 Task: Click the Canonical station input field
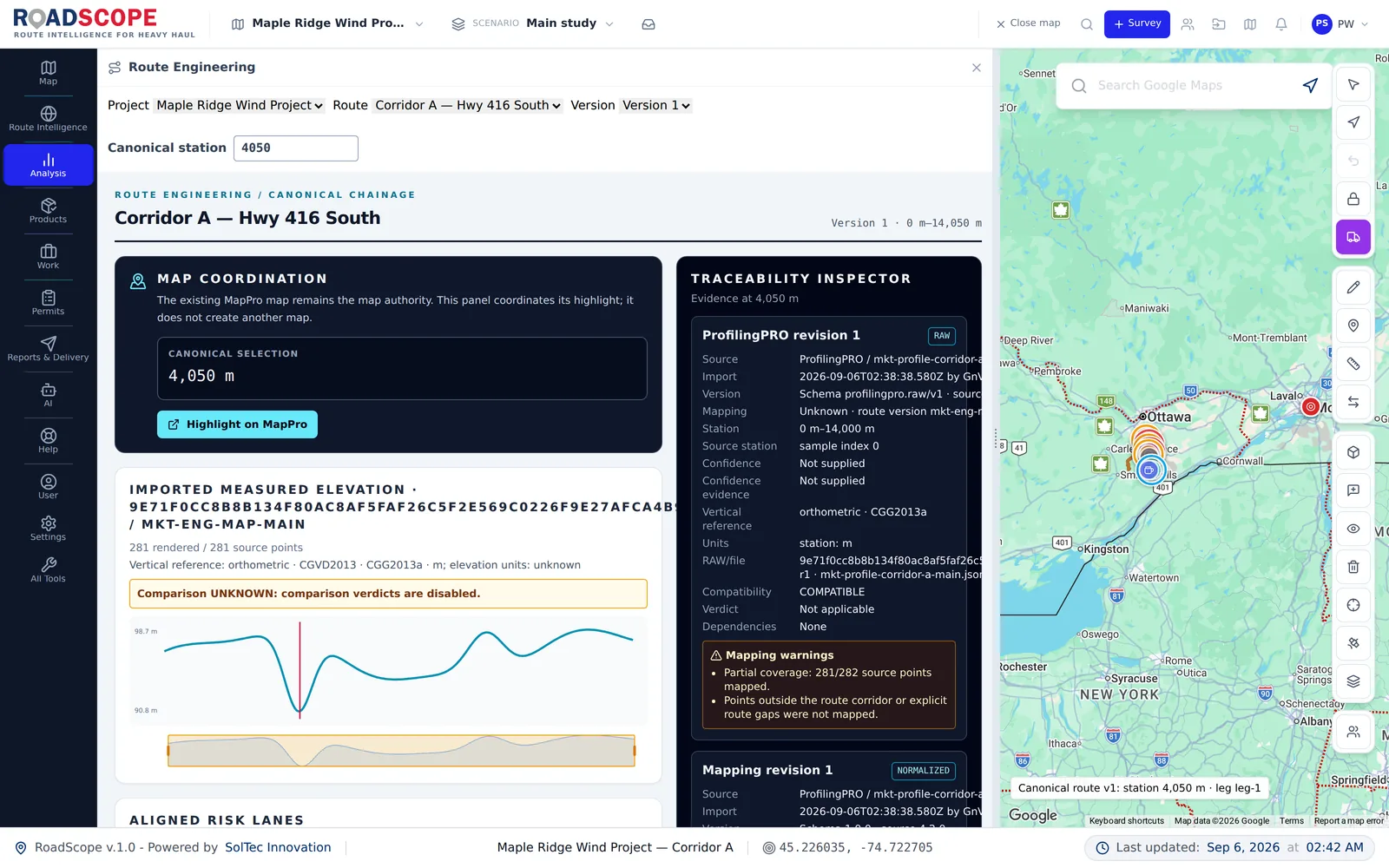coord(296,148)
